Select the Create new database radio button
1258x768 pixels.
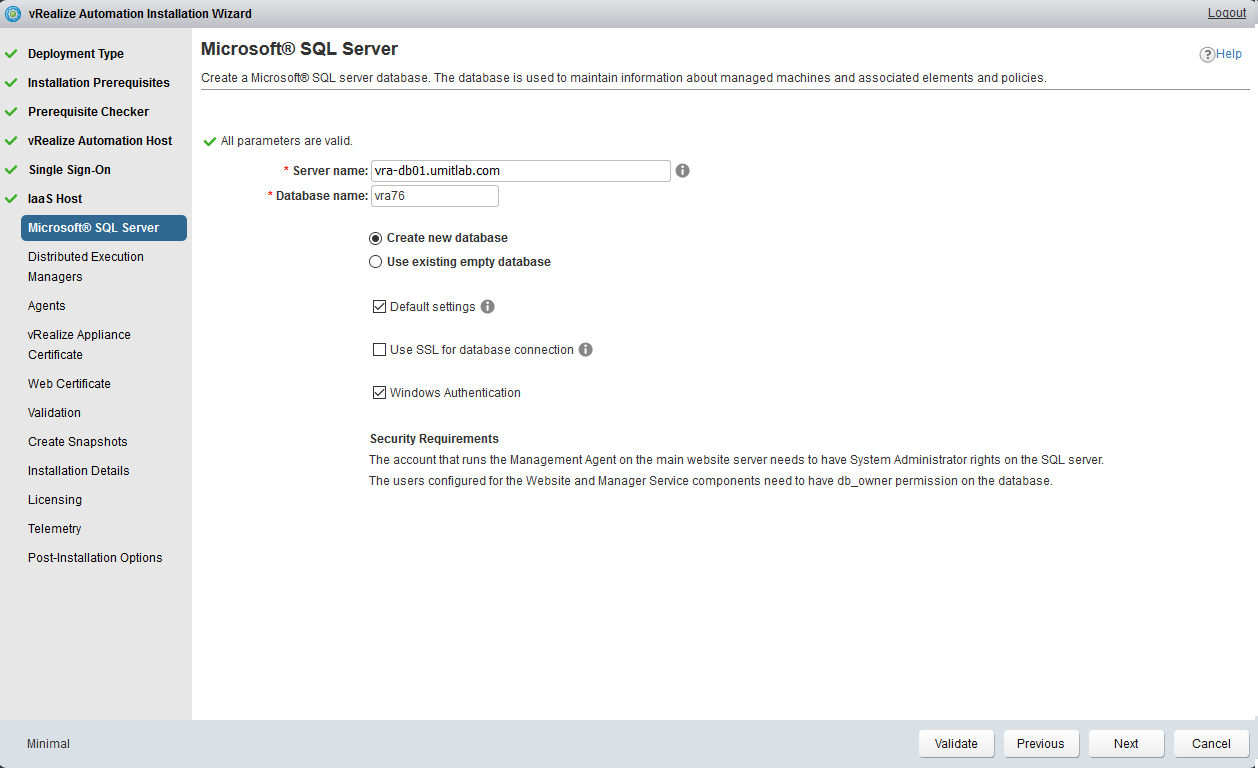point(376,238)
